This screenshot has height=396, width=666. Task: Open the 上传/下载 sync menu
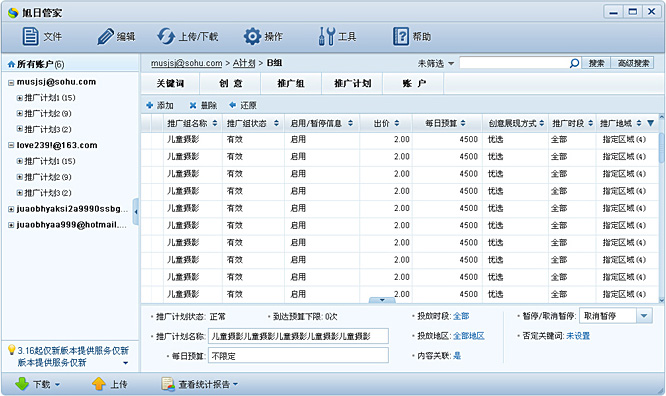[x=166, y=37]
